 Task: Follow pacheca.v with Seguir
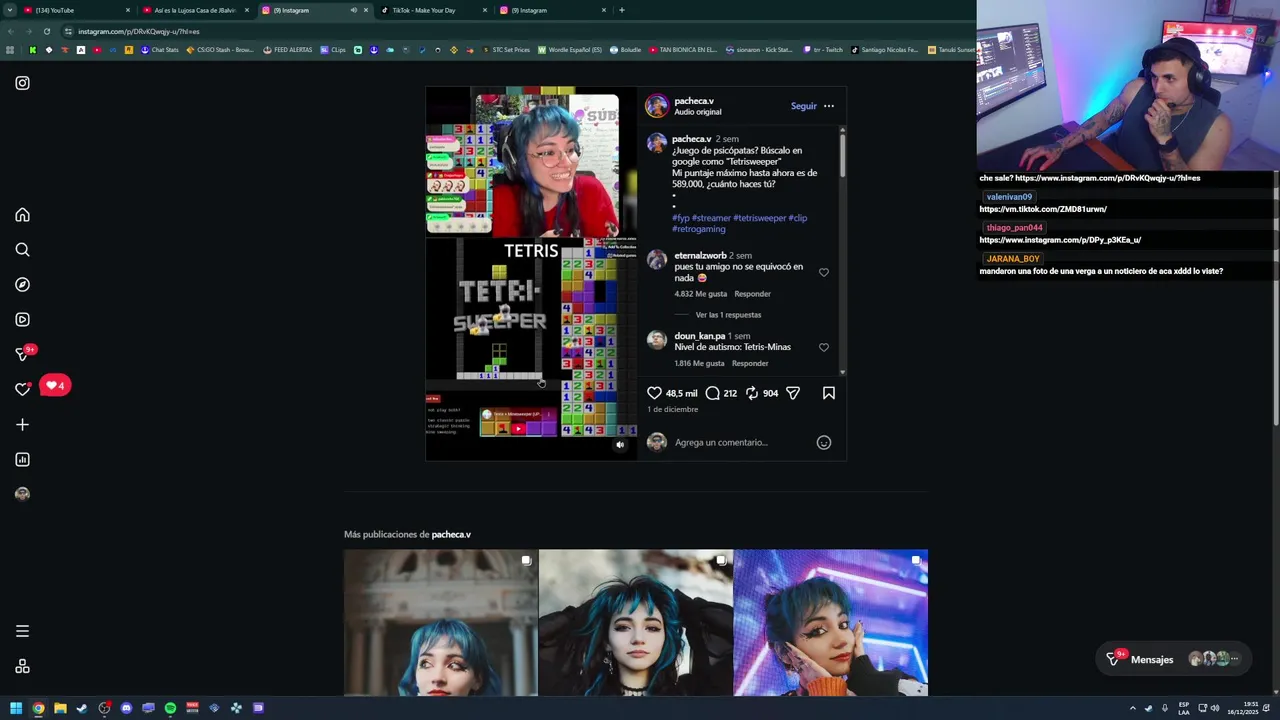(803, 106)
